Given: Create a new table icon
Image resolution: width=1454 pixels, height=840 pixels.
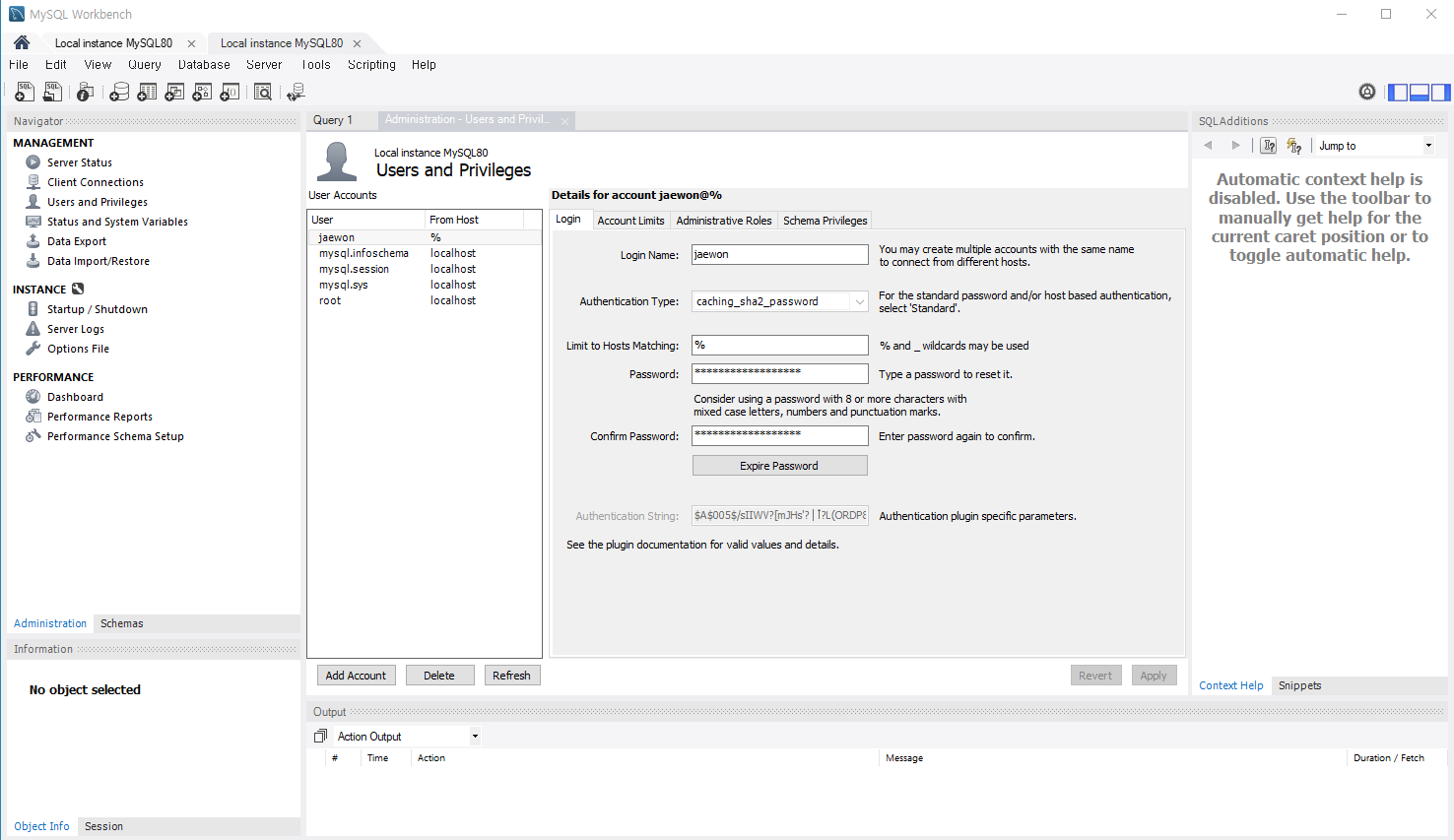Looking at the screenshot, I should [147, 92].
